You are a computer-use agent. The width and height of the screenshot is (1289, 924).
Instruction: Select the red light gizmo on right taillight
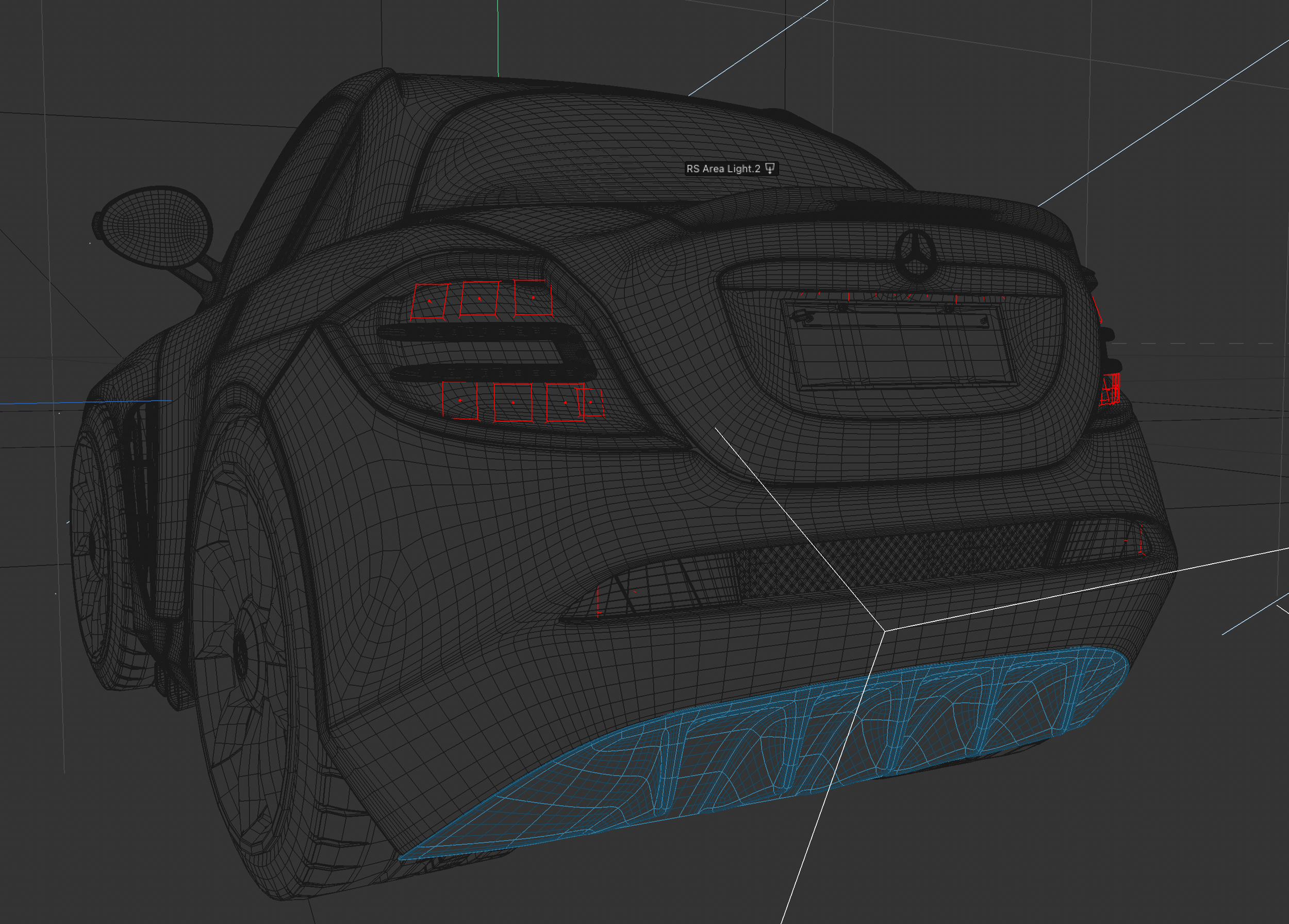1110,389
